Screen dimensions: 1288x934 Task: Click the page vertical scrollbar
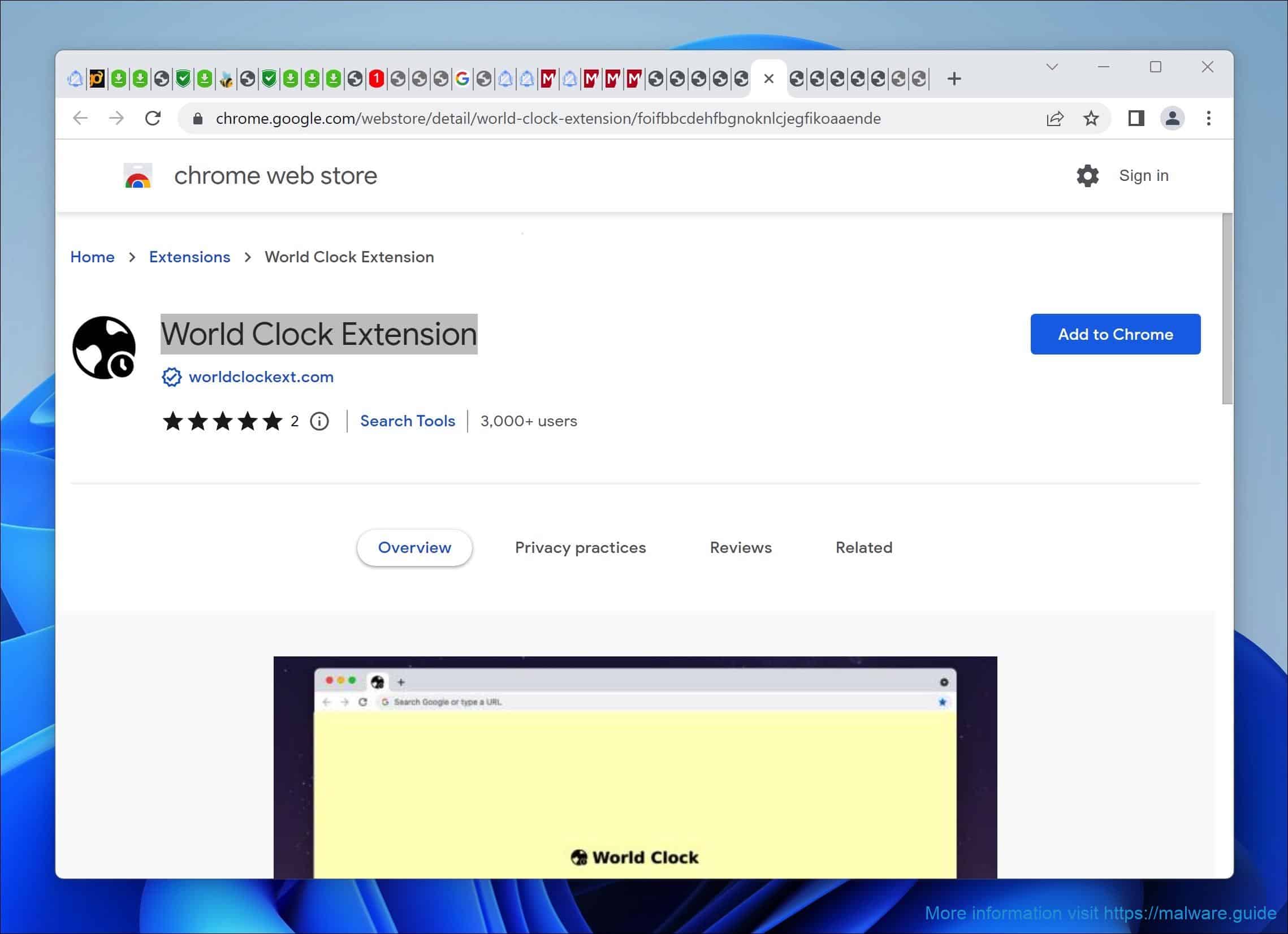click(1227, 309)
